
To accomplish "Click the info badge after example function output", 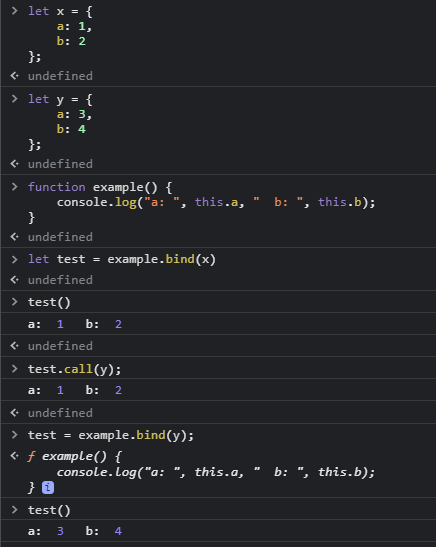I will click(x=48, y=487).
